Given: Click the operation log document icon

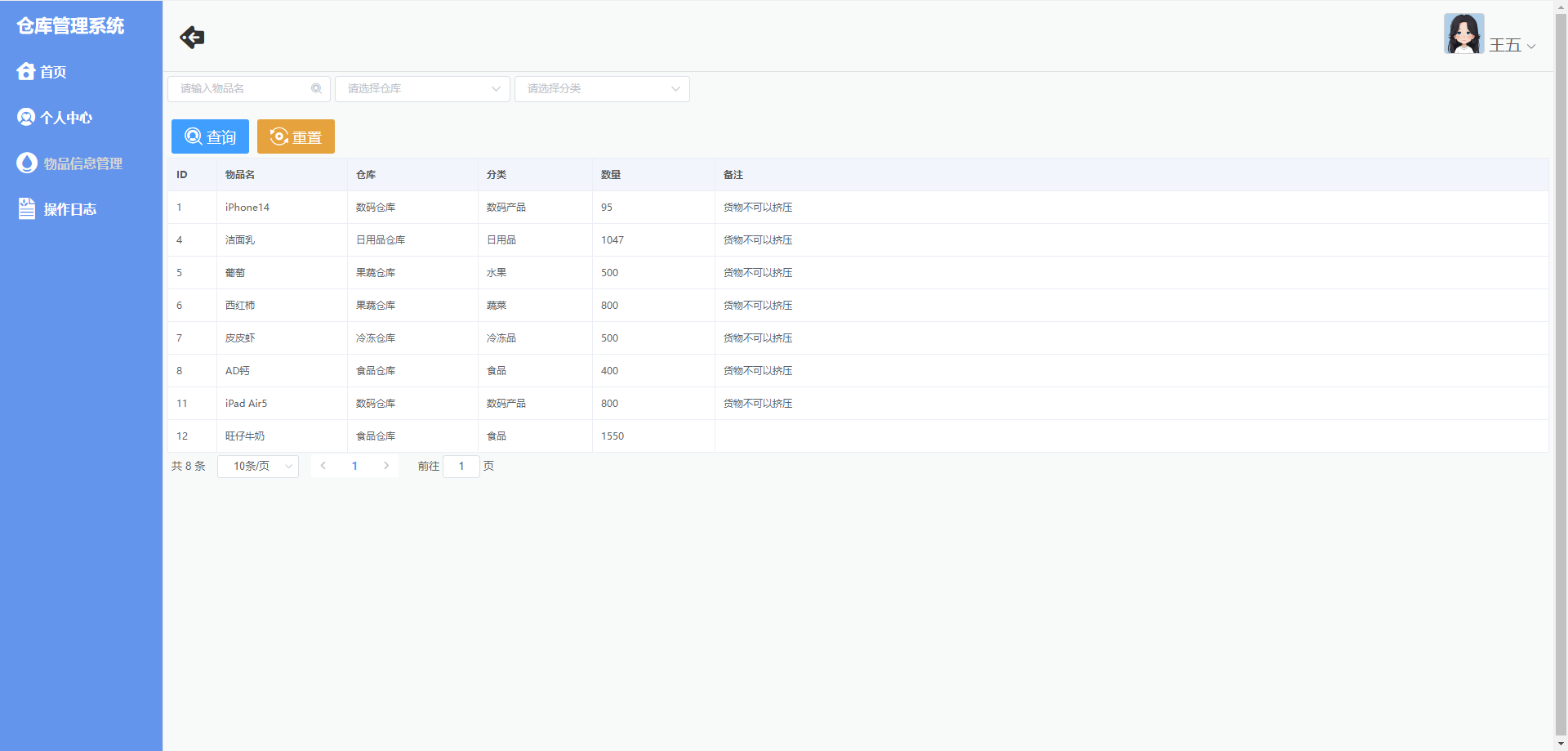Looking at the screenshot, I should coord(27,209).
